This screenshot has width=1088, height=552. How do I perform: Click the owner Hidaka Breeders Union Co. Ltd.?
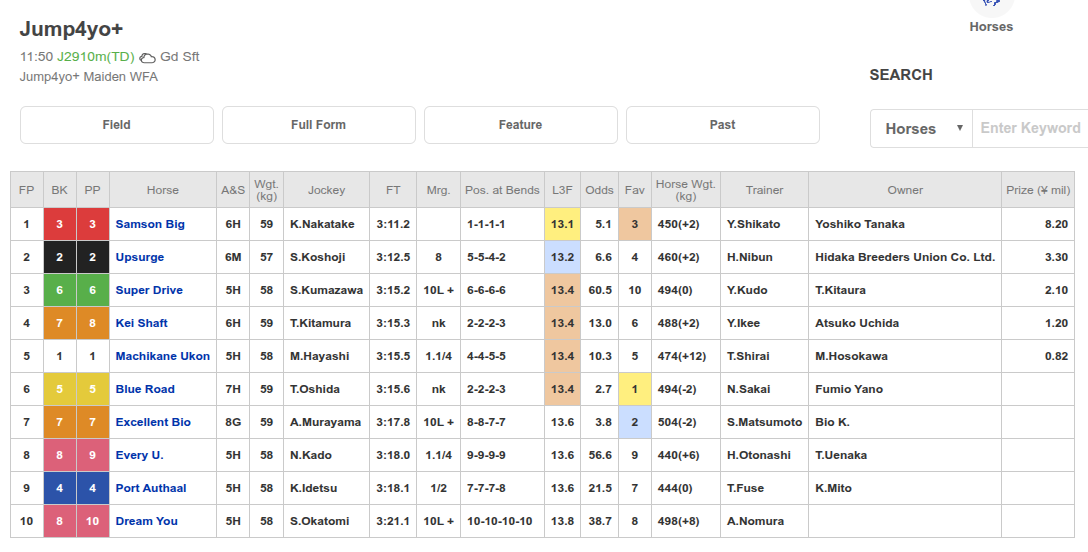click(905, 257)
